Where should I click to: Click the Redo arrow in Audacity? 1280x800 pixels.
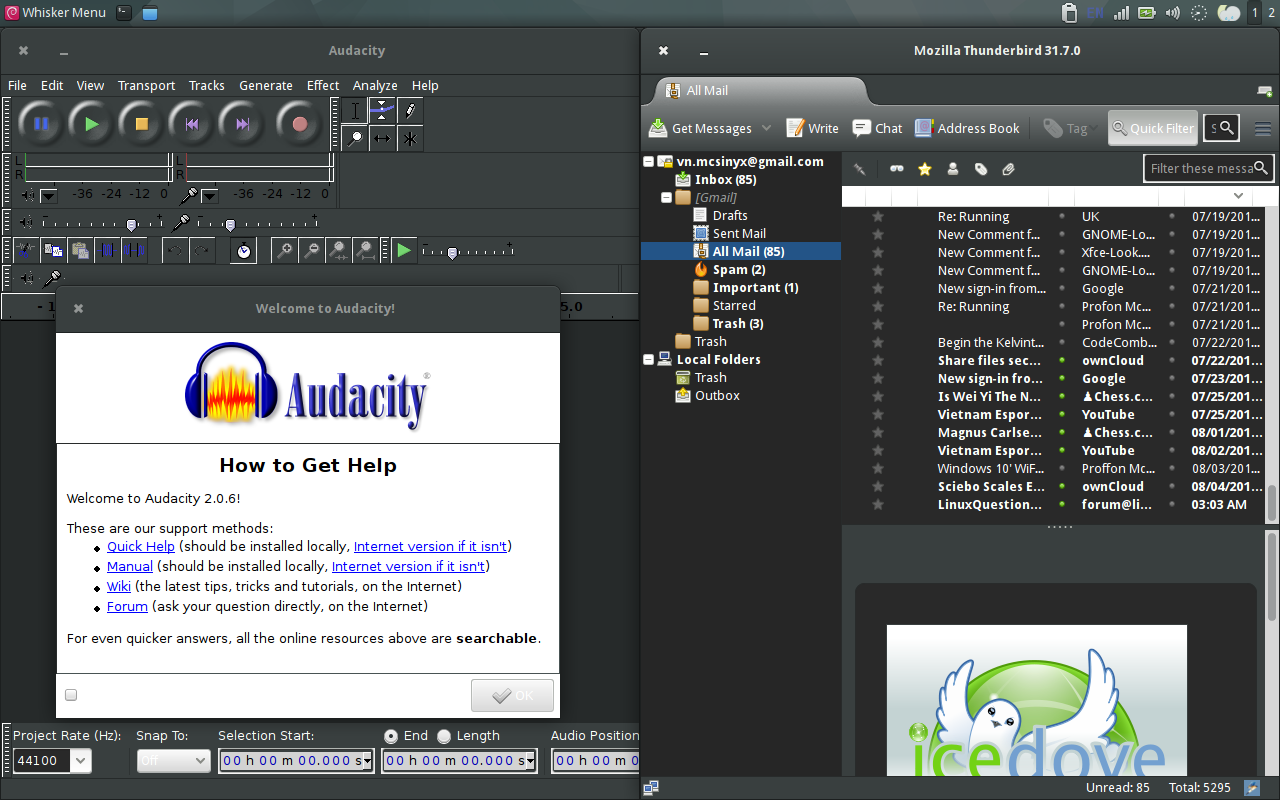coord(201,250)
